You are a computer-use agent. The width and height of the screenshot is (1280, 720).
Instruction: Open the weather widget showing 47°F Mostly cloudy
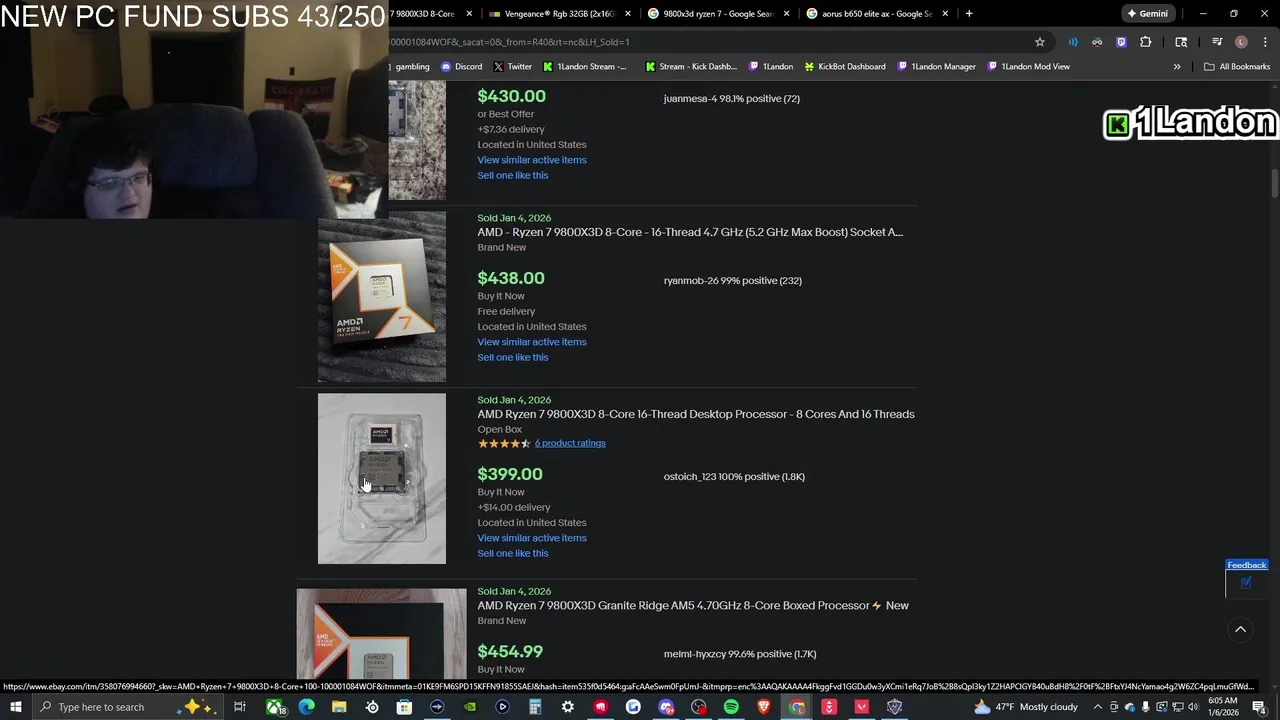1028,707
